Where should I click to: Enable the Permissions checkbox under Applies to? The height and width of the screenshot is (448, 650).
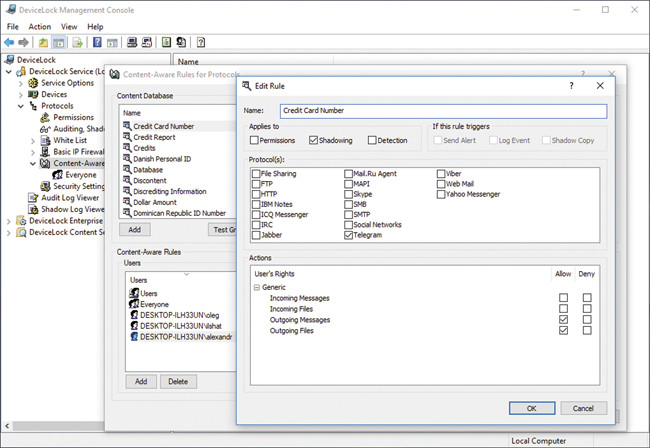point(255,141)
